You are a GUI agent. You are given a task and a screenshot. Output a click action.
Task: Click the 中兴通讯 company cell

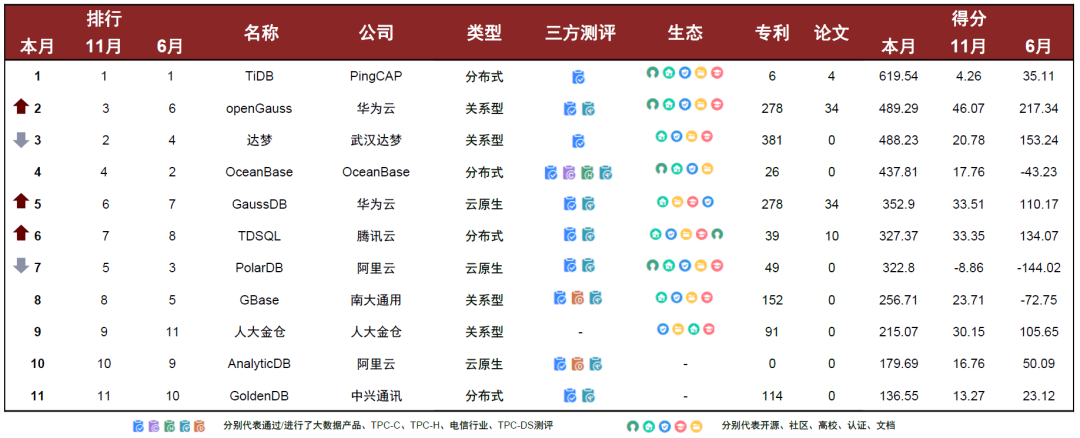coord(375,396)
